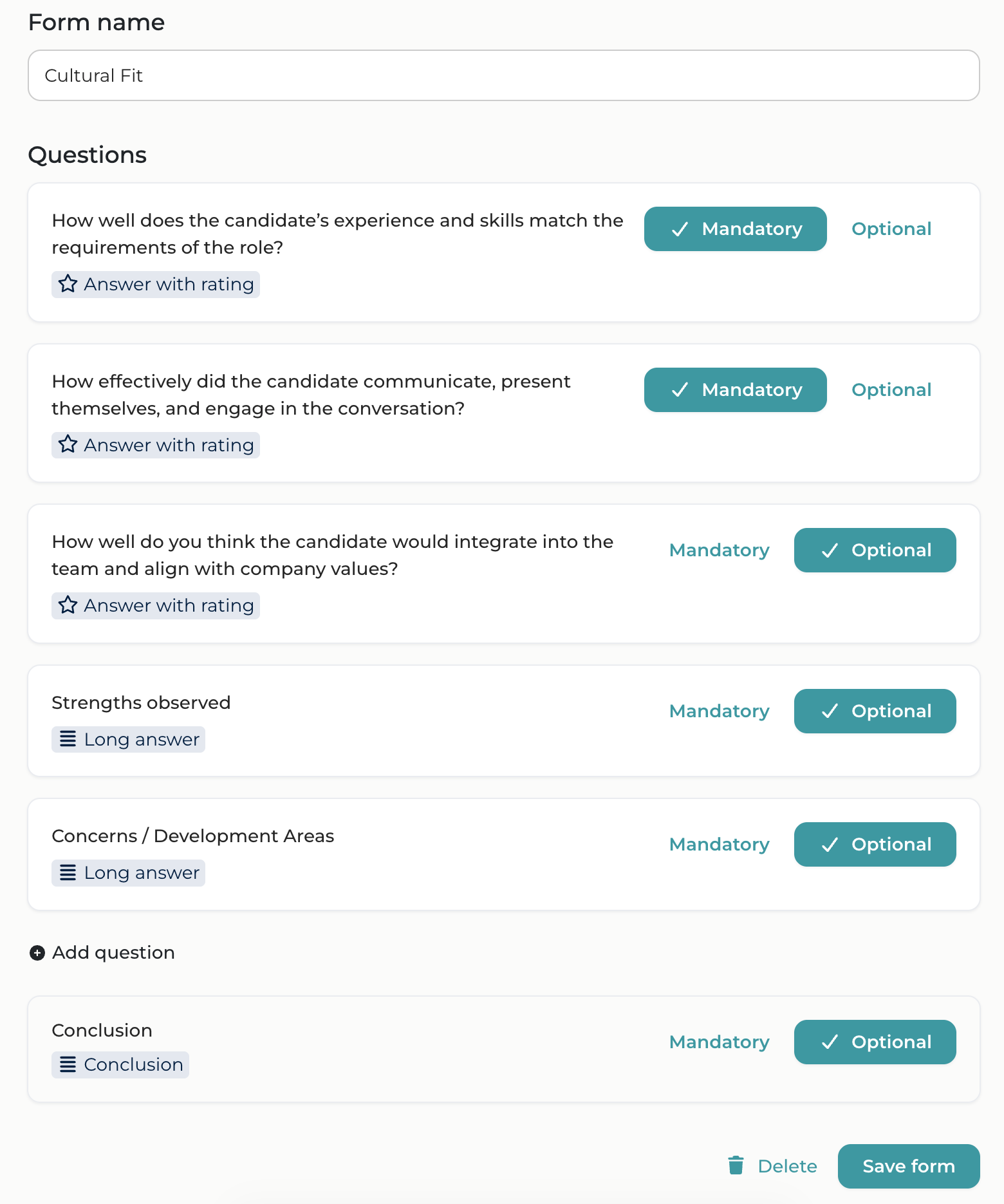The width and height of the screenshot is (1004, 1204).
Task: Click the list icon on the Conclusion type badge
Action: click(68, 1064)
